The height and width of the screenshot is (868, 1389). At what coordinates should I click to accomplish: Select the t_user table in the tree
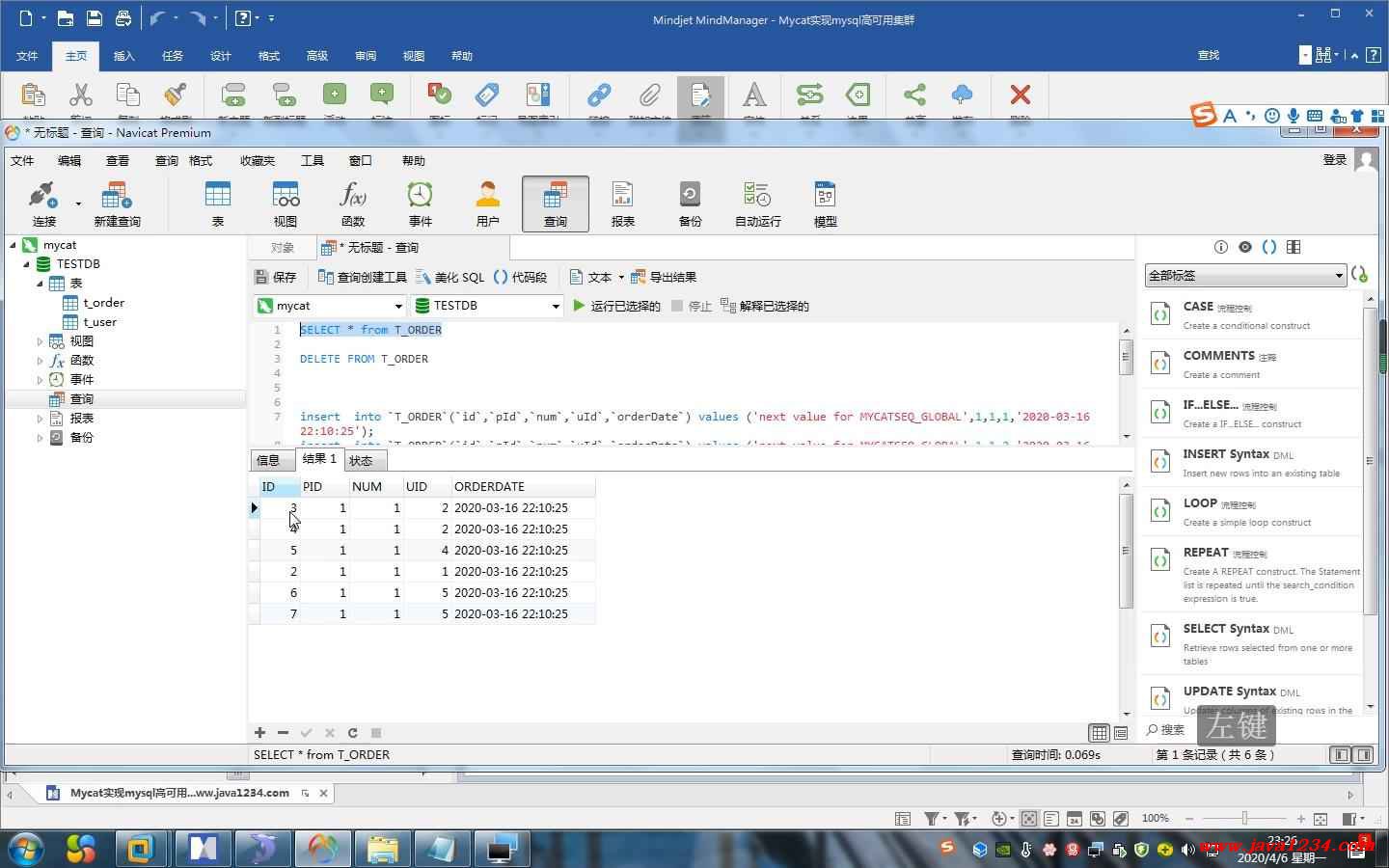click(x=99, y=322)
